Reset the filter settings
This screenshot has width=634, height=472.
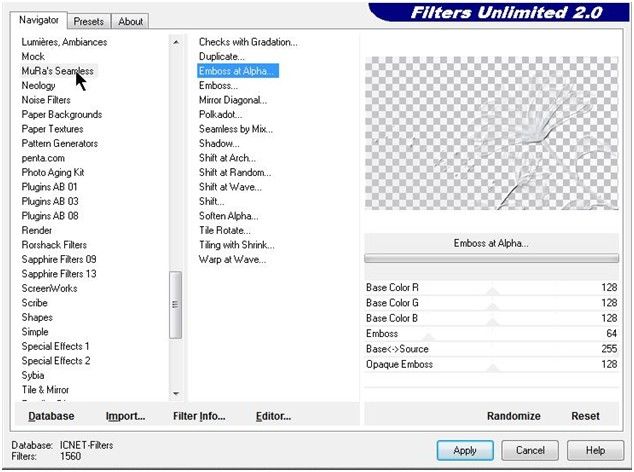(x=585, y=416)
